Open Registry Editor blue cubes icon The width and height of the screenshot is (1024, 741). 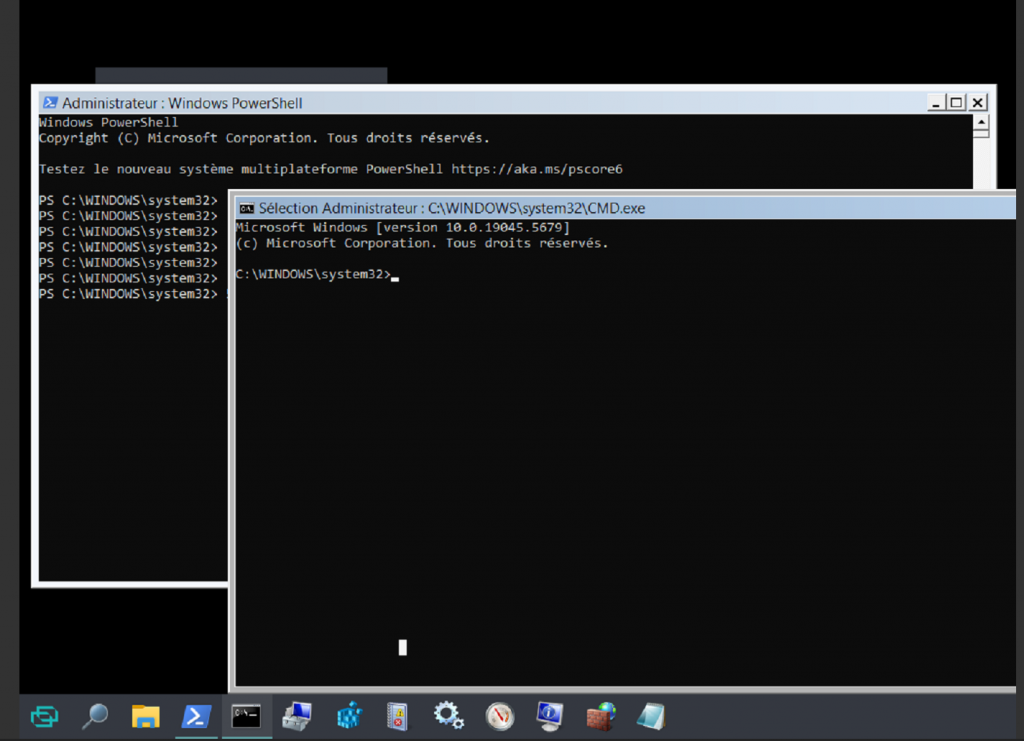point(349,716)
